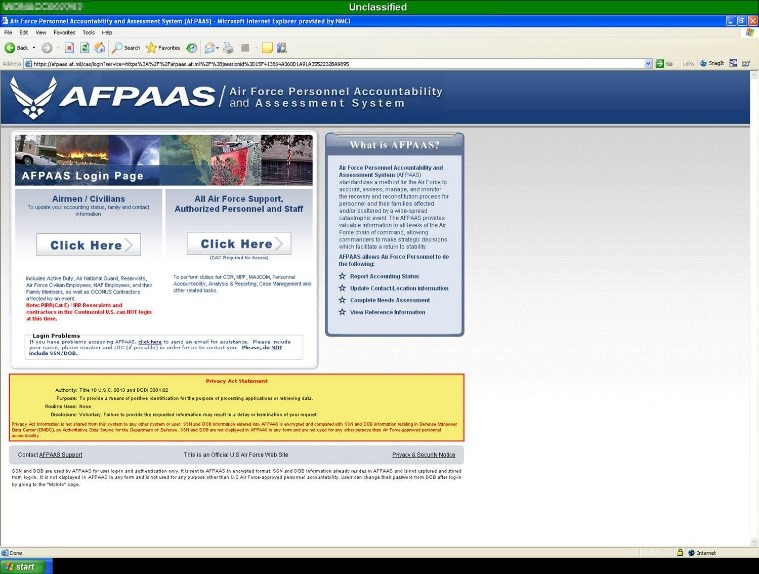
Task: Go to the browser Home page
Action: coord(100,47)
